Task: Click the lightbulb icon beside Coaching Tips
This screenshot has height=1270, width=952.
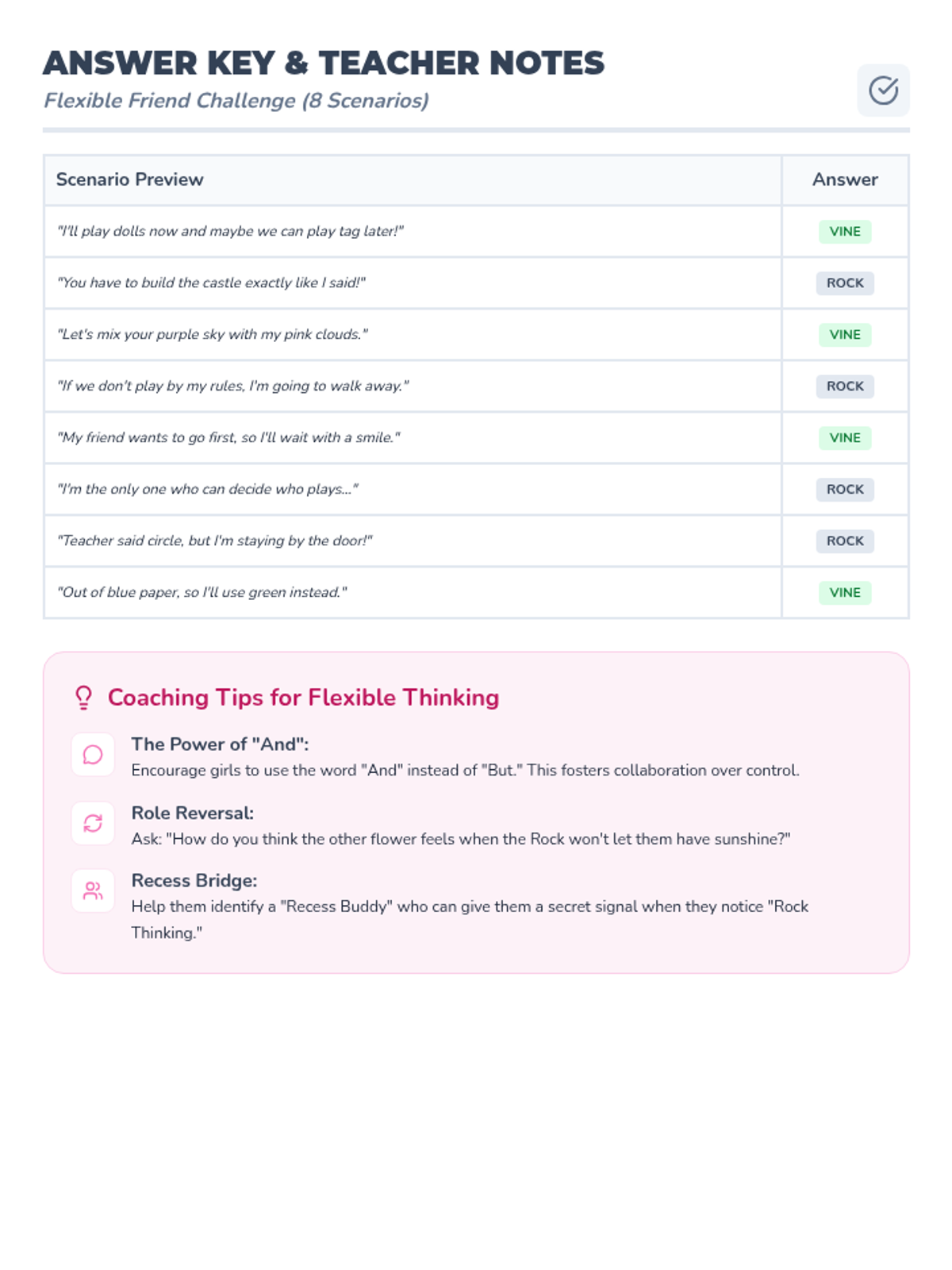Action: point(83,698)
